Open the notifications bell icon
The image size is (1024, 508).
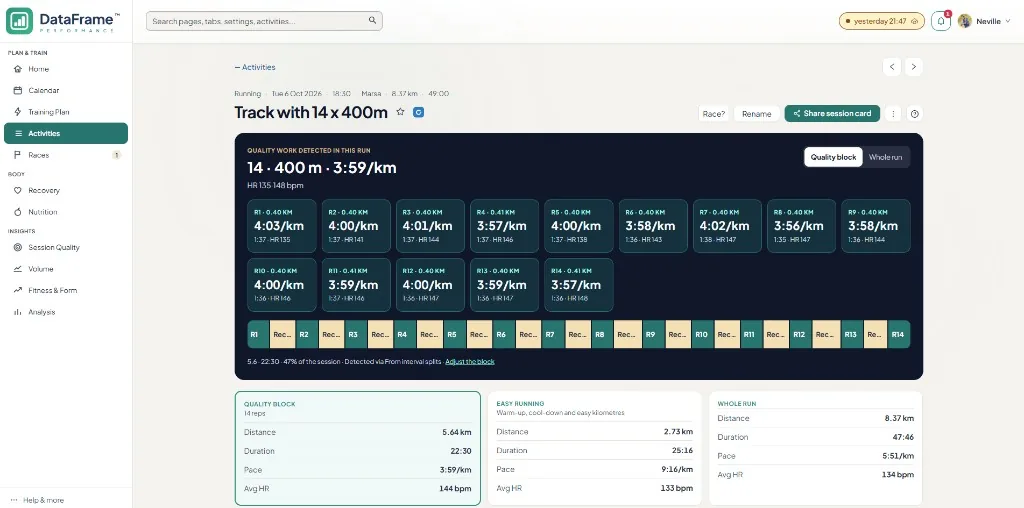pyautogui.click(x=940, y=21)
